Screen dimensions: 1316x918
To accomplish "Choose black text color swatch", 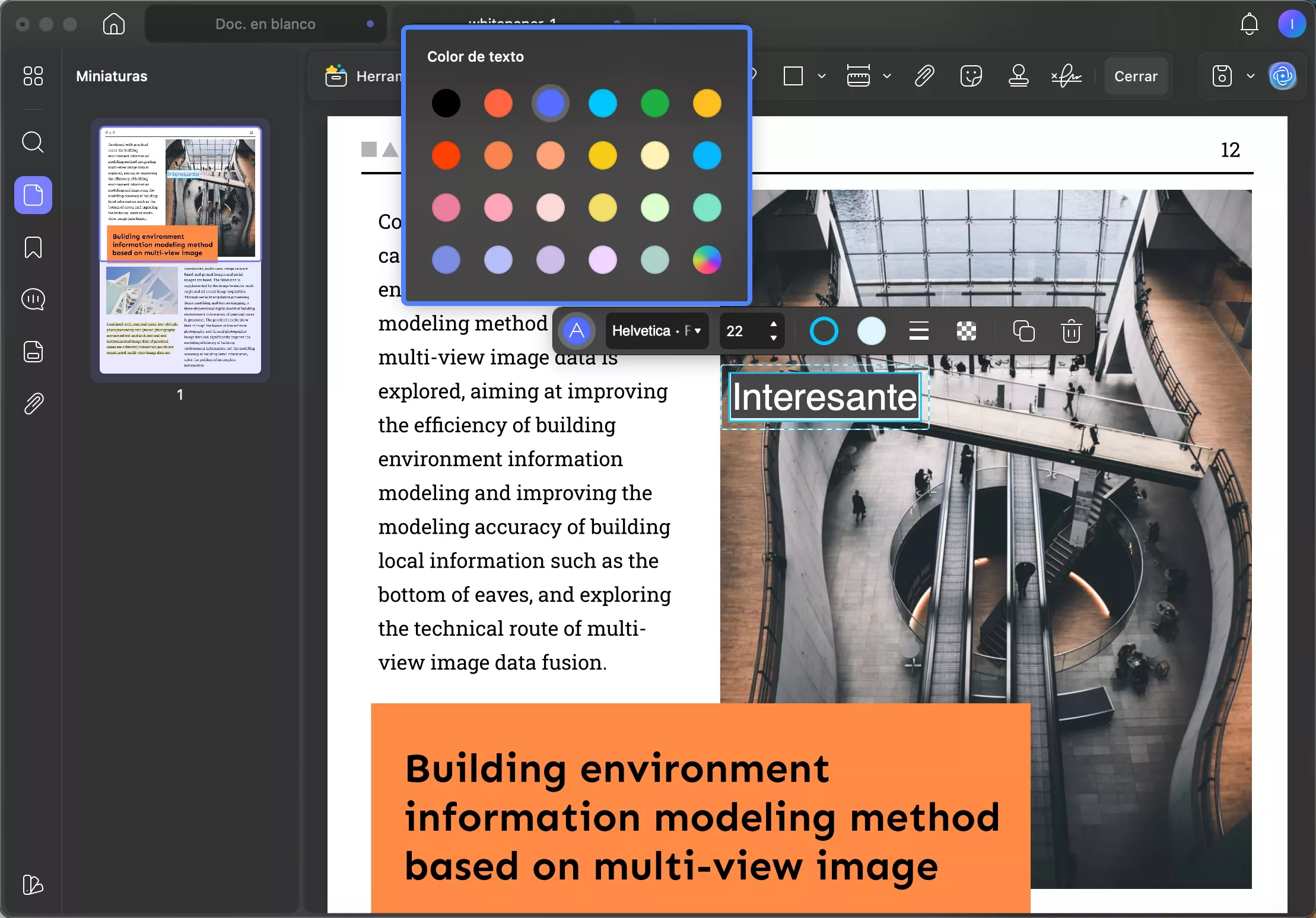I will pyautogui.click(x=446, y=103).
